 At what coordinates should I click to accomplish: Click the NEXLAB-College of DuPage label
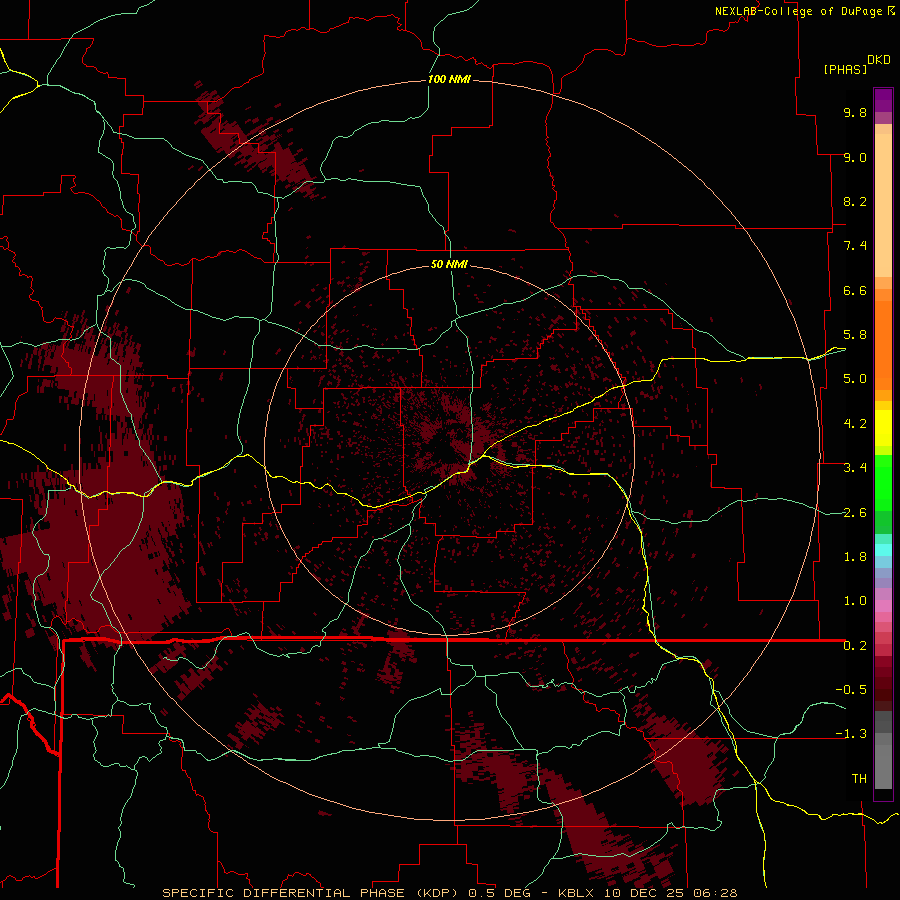tap(798, 11)
